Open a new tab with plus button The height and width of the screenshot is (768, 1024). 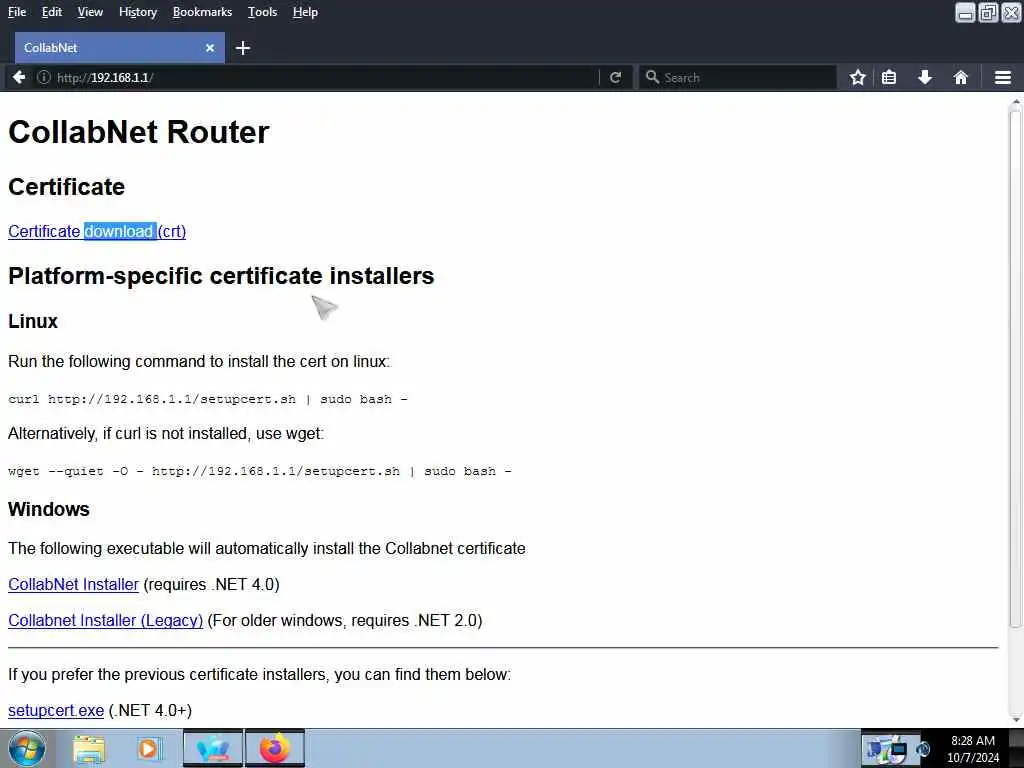(x=243, y=48)
